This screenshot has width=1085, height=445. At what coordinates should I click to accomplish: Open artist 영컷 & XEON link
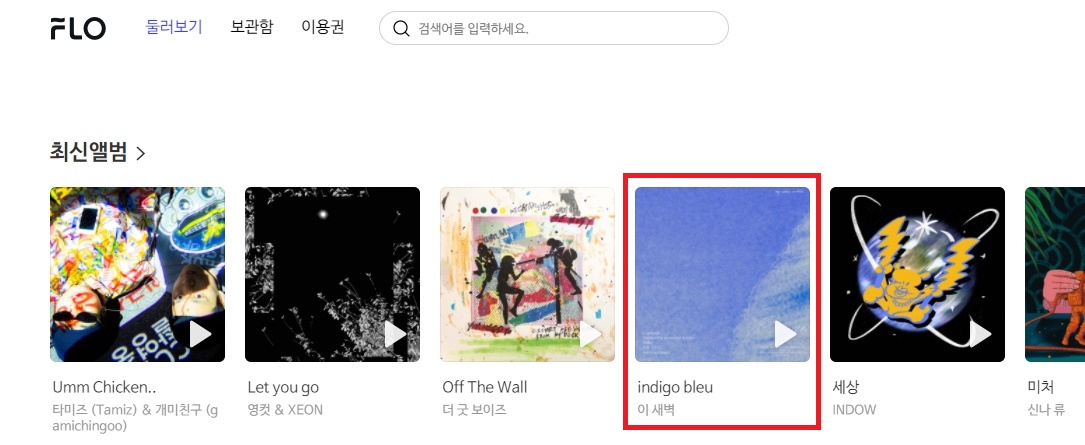click(x=285, y=410)
